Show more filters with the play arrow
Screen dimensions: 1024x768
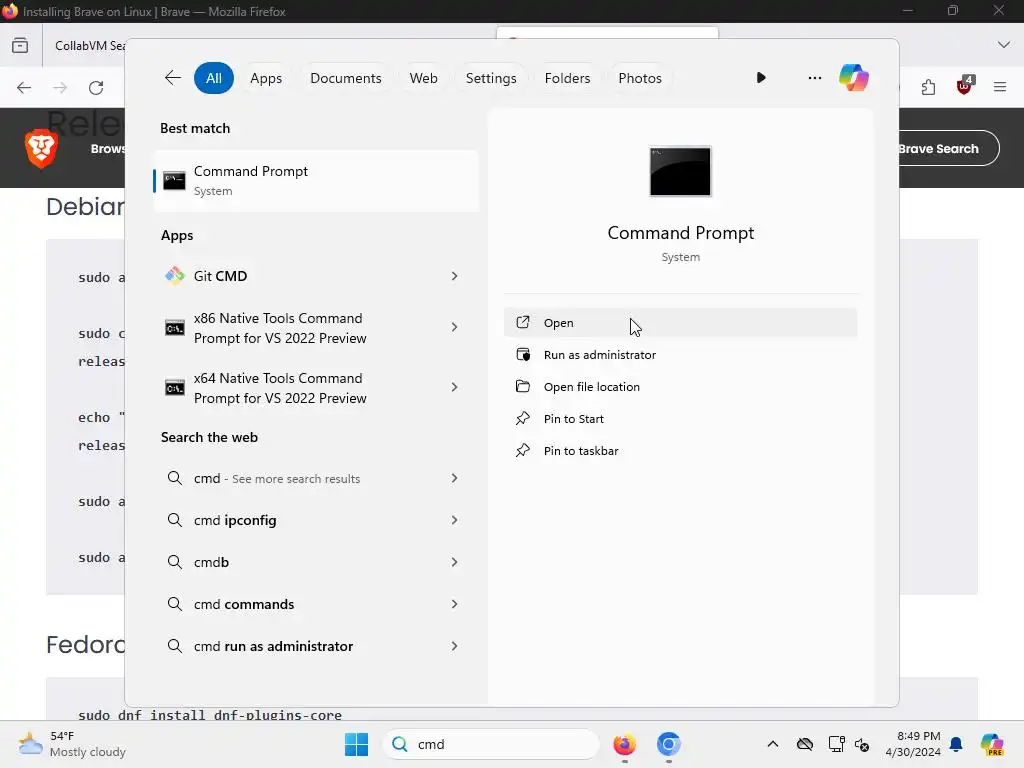(x=761, y=78)
